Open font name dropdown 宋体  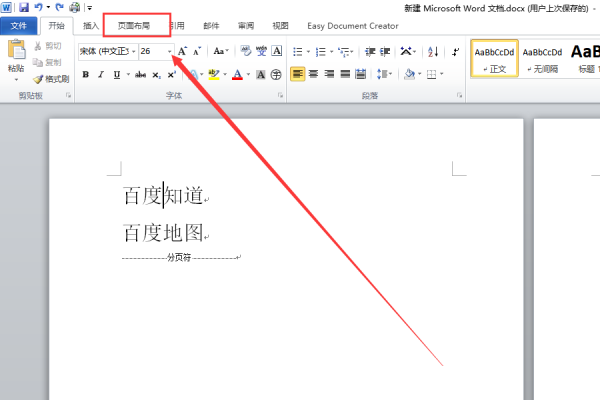click(x=134, y=51)
